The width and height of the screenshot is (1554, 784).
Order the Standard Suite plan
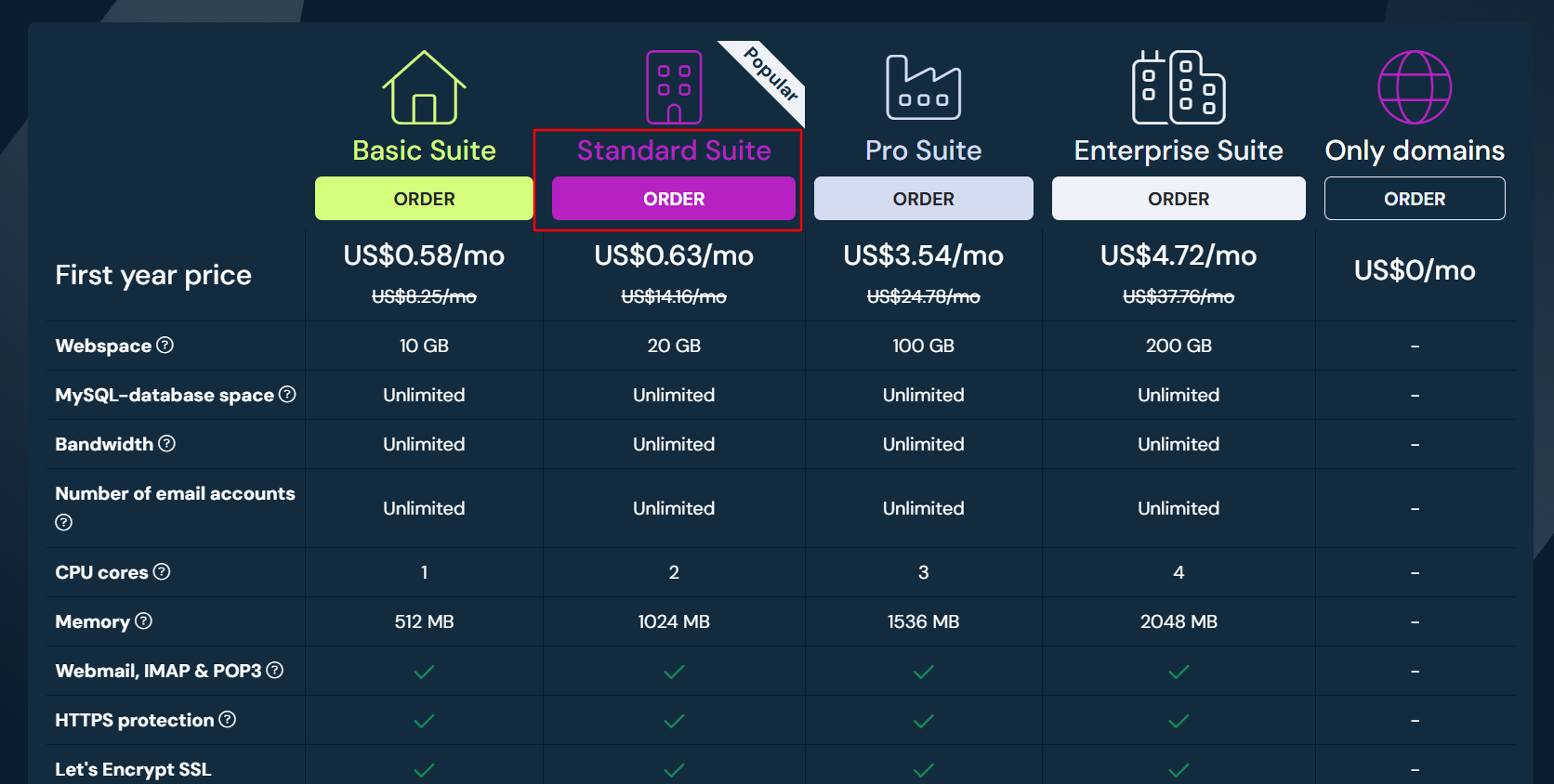(674, 199)
